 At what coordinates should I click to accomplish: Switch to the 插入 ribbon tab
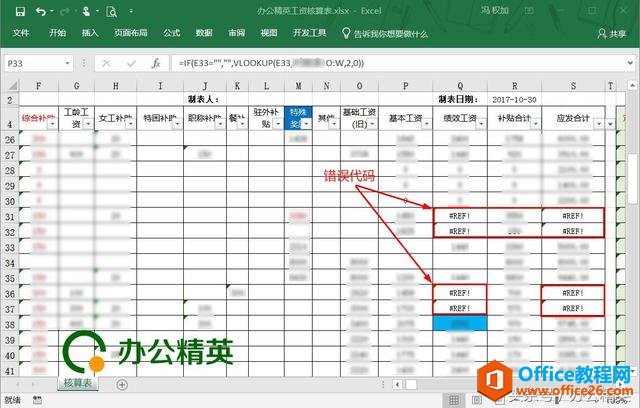click(x=90, y=33)
